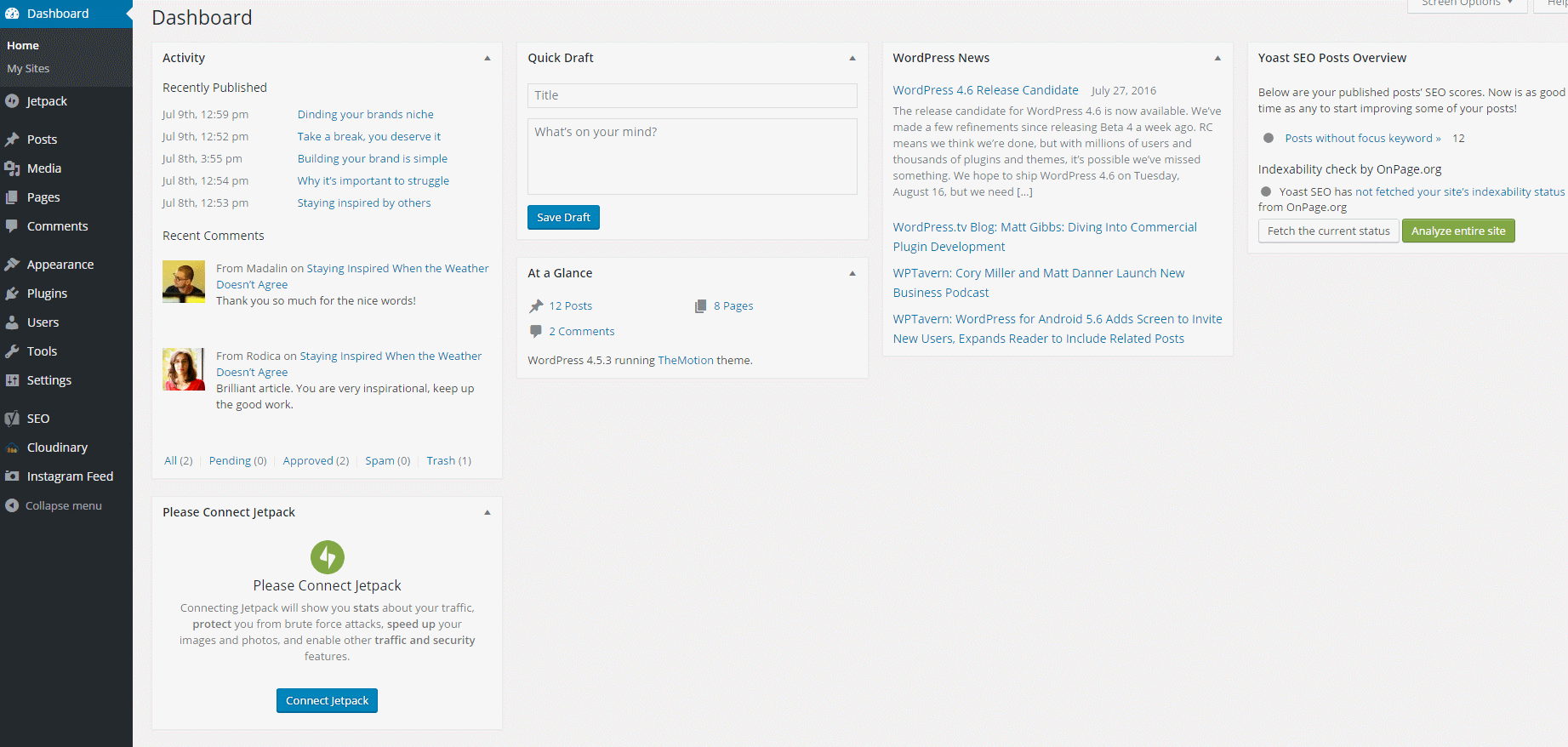Click the Pages icon in sidebar
The width and height of the screenshot is (1568, 747).
coord(12,197)
